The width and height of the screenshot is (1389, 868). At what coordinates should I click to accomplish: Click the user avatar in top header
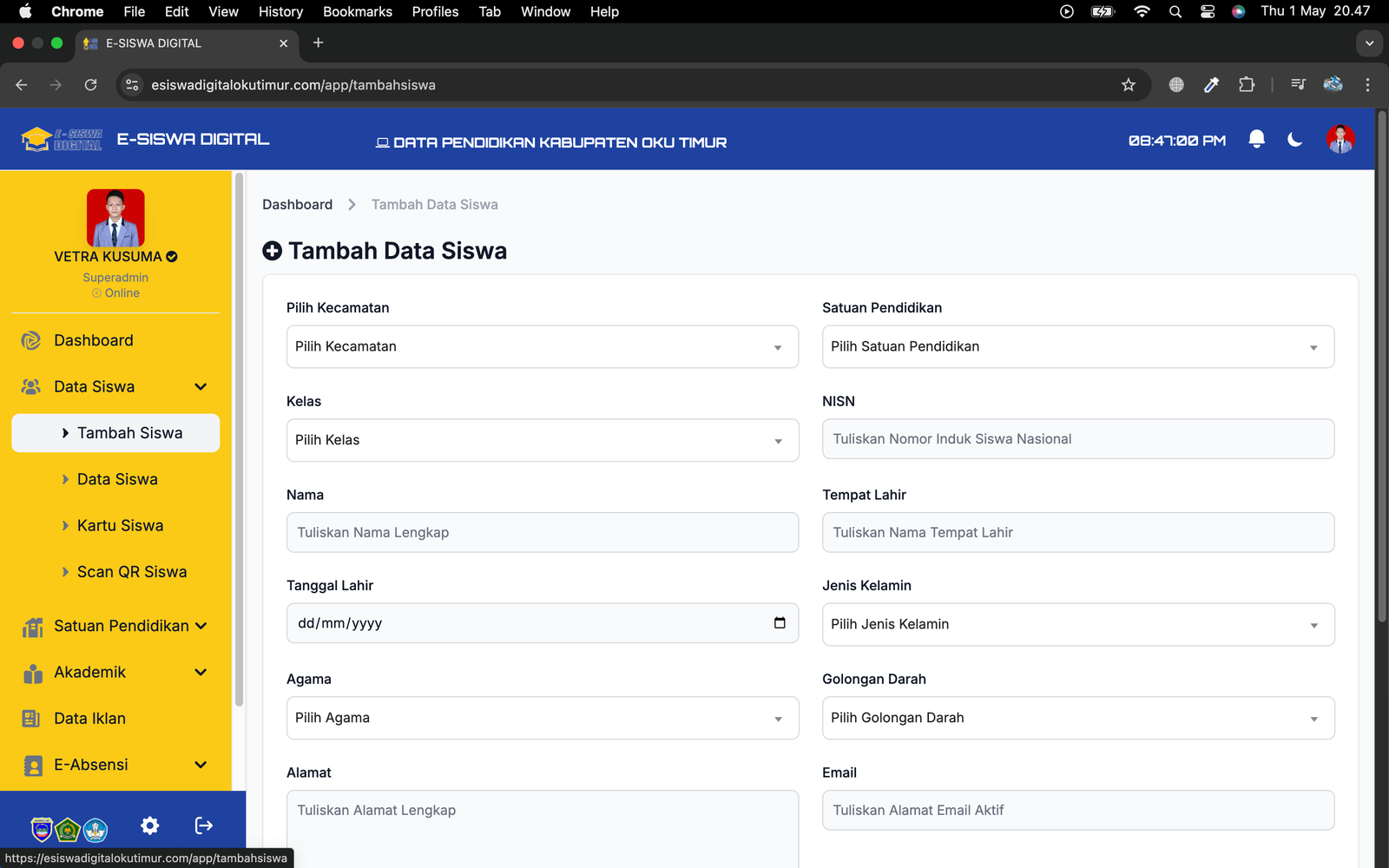tap(1340, 139)
